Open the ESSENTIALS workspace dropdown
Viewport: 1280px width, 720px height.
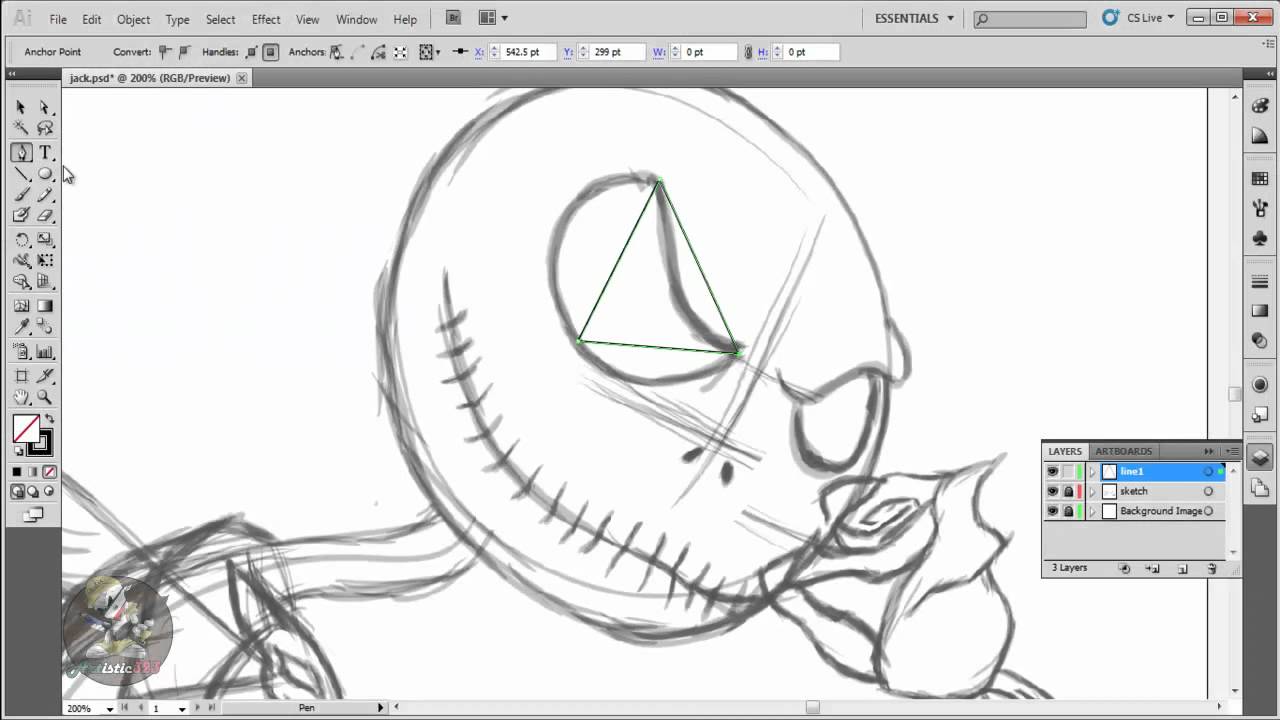(x=914, y=18)
